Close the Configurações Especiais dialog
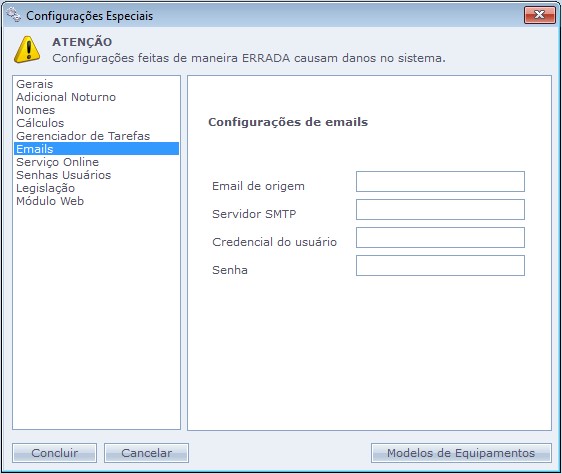The image size is (562, 474). coord(539,15)
